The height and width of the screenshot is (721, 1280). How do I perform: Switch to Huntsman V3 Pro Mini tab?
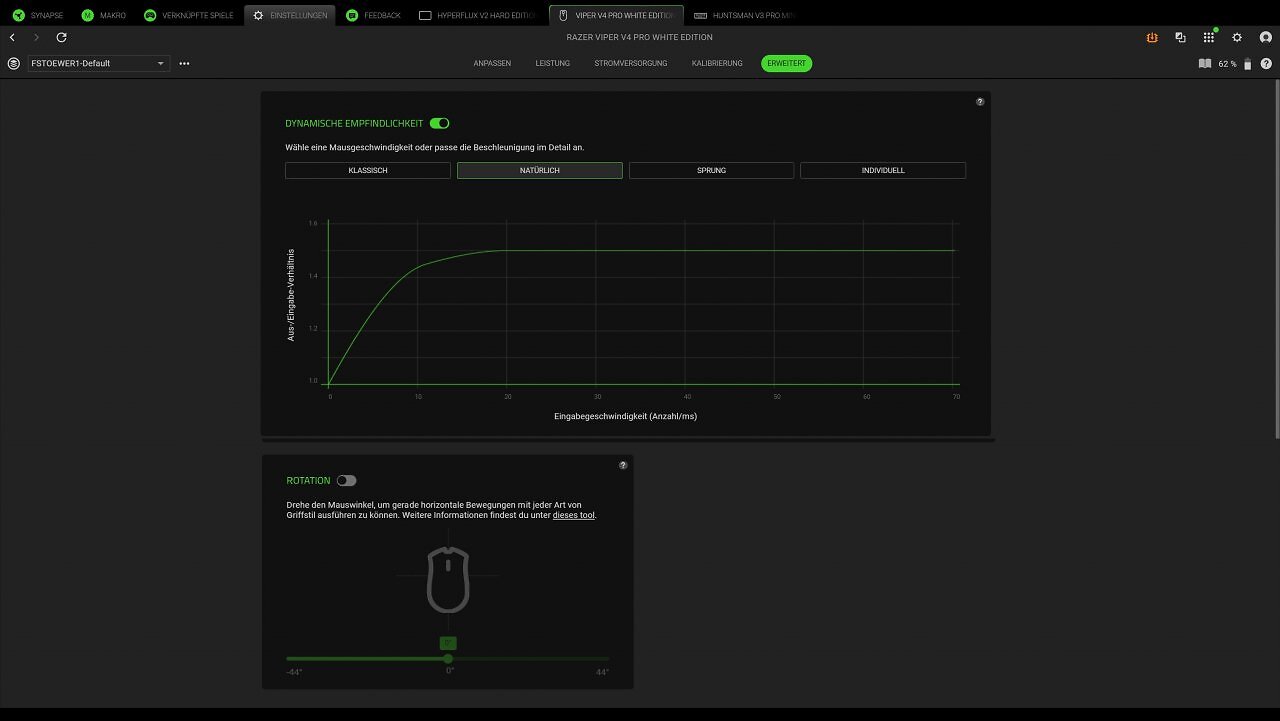[746, 15]
